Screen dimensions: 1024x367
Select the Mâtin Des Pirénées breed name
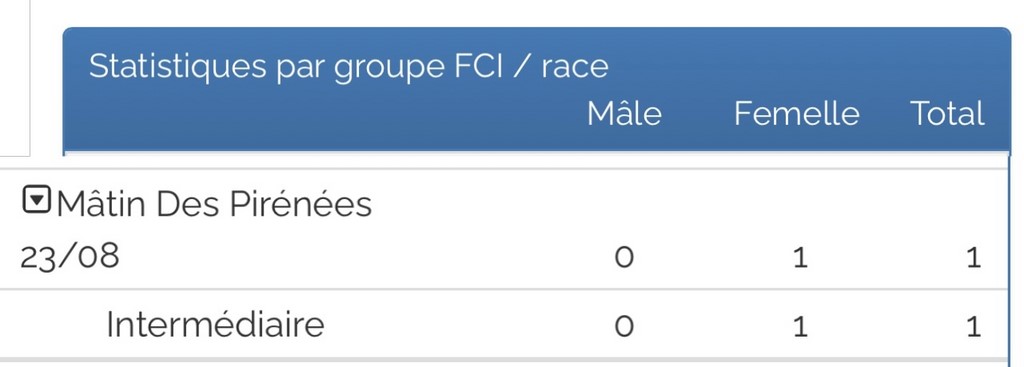(214, 204)
